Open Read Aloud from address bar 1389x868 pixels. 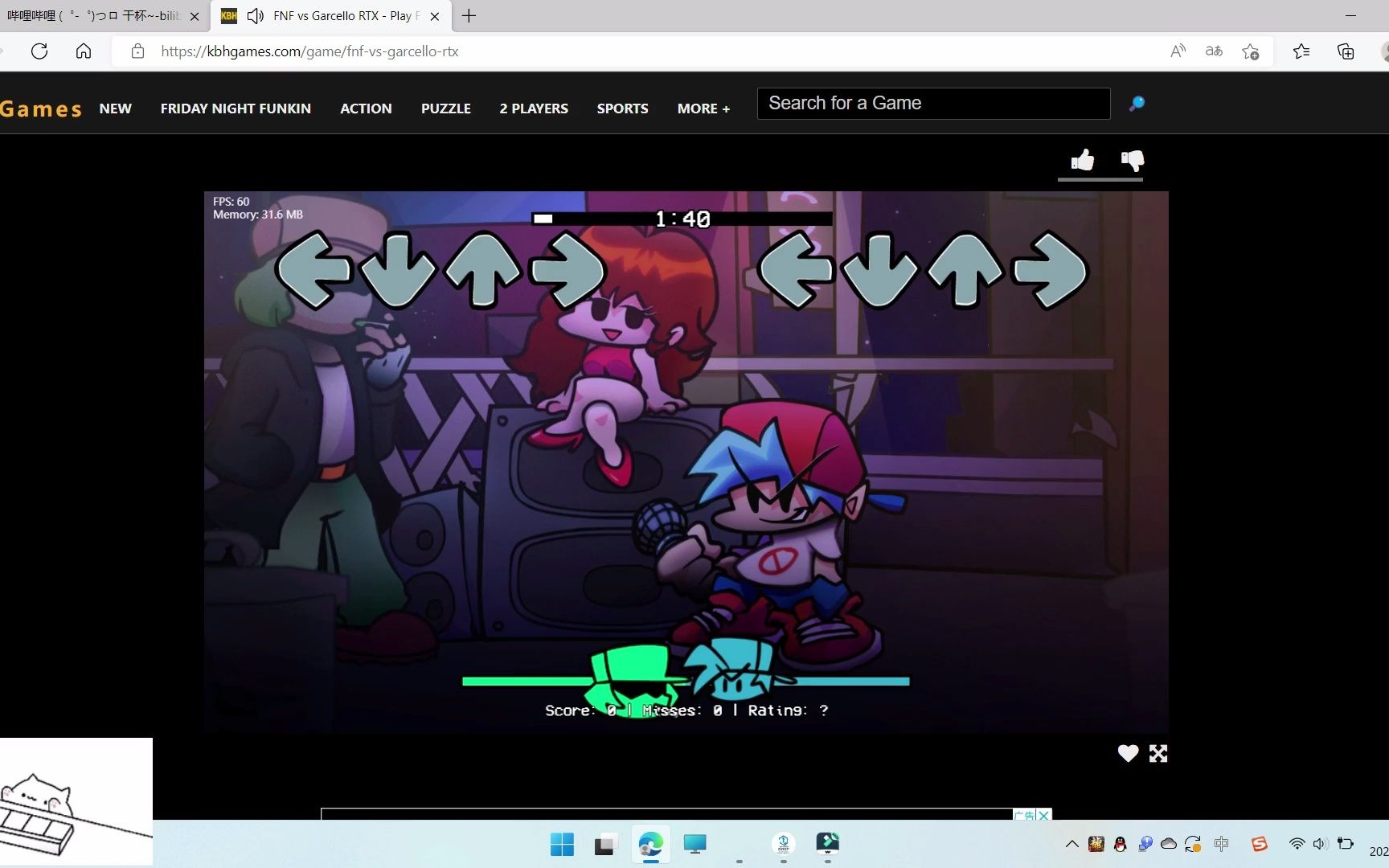tap(1178, 51)
